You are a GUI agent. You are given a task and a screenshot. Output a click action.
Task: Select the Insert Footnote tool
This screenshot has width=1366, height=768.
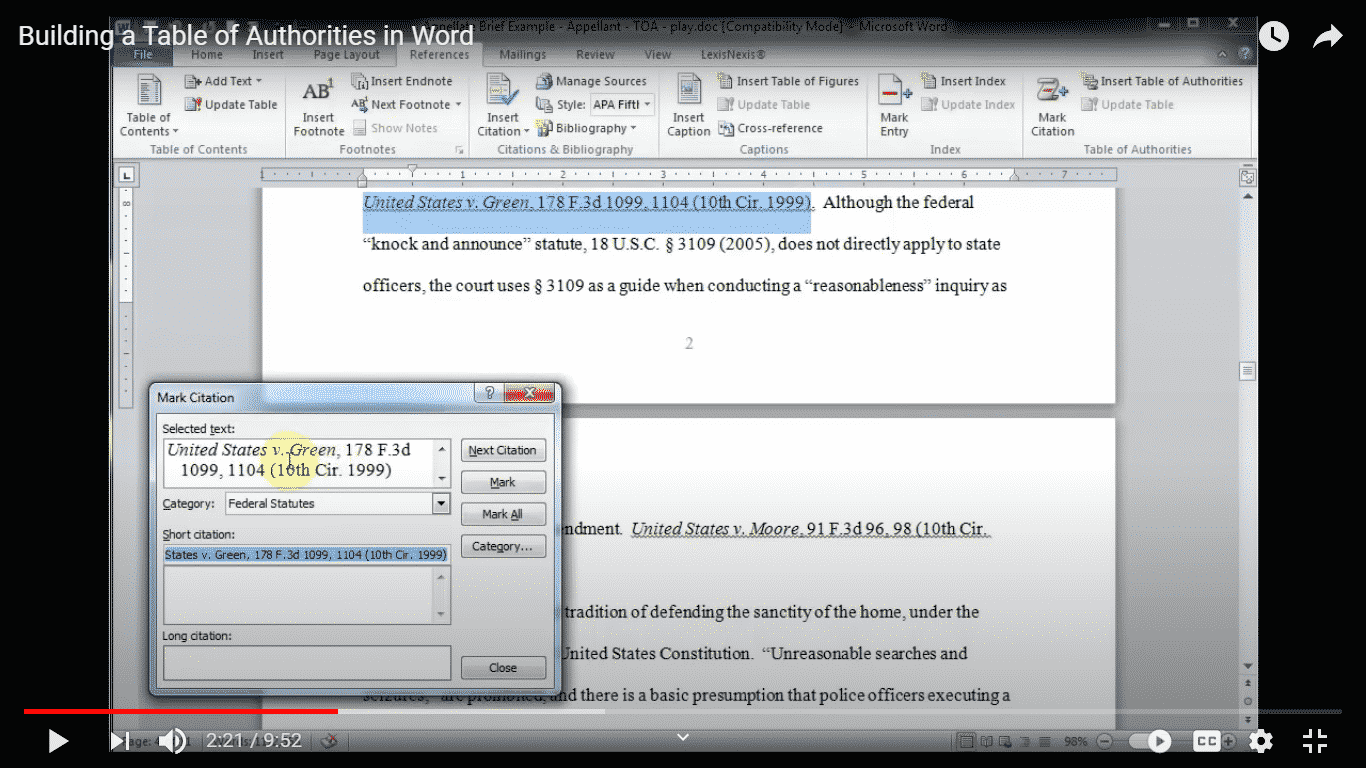point(318,104)
